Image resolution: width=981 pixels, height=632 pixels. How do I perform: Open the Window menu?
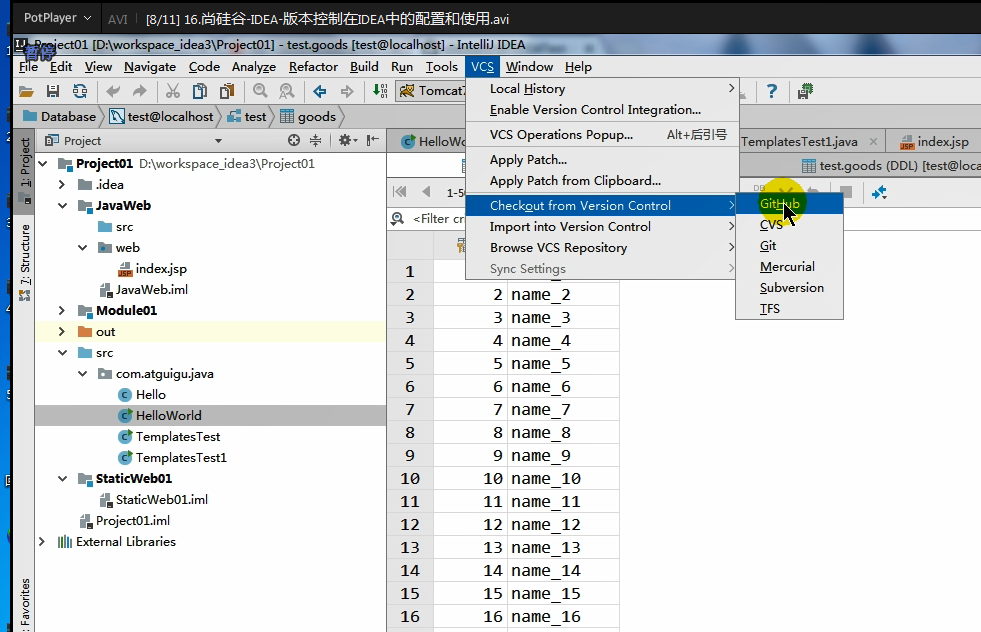point(529,67)
